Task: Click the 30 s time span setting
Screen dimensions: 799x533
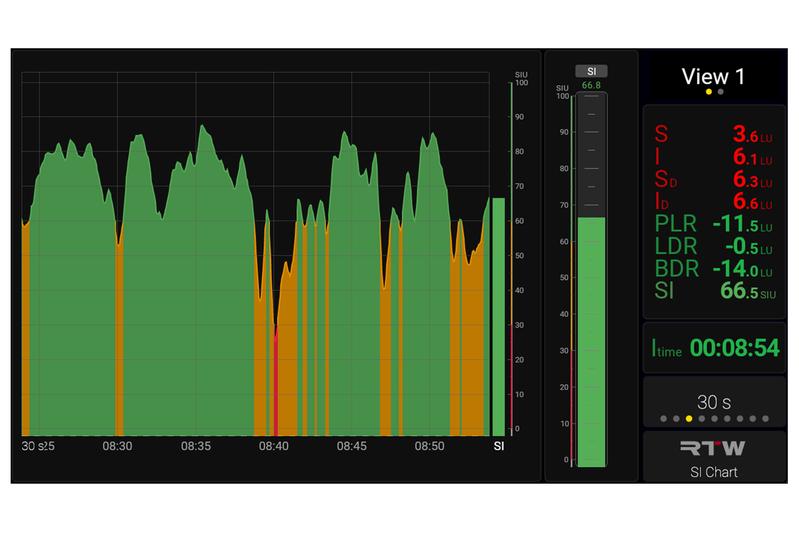Action: click(x=714, y=401)
